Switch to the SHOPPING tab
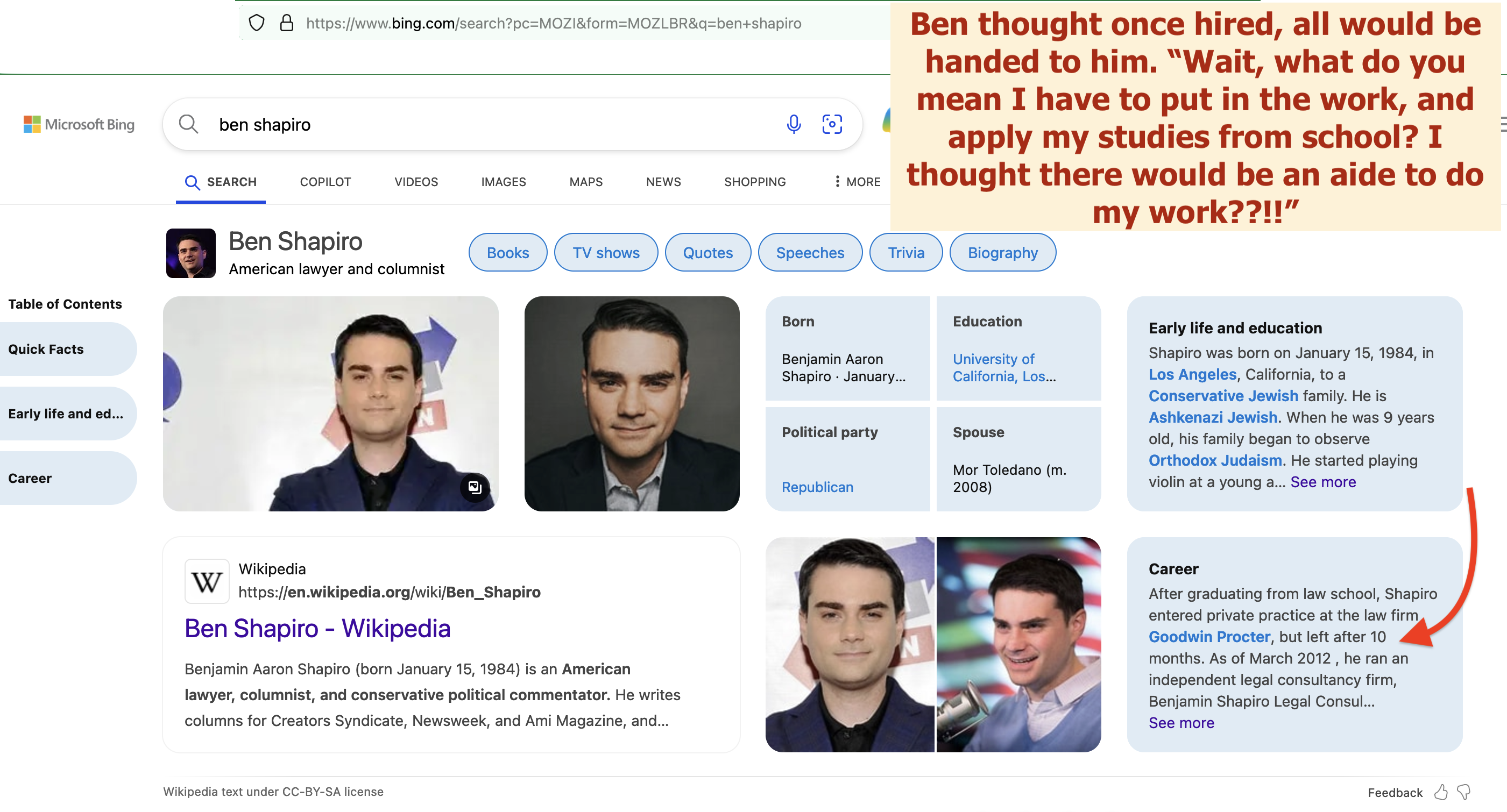Image resolution: width=1507 pixels, height=812 pixels. [755, 182]
